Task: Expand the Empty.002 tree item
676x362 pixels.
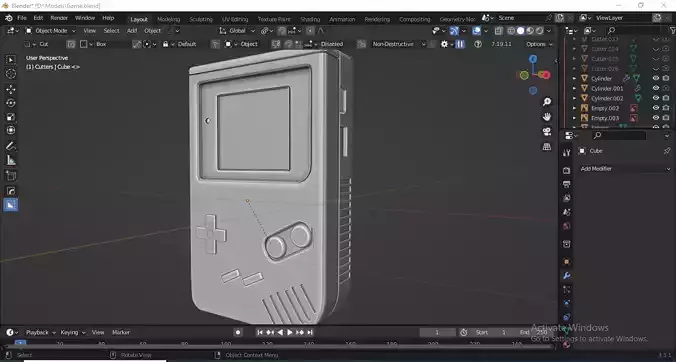Action: [574, 108]
